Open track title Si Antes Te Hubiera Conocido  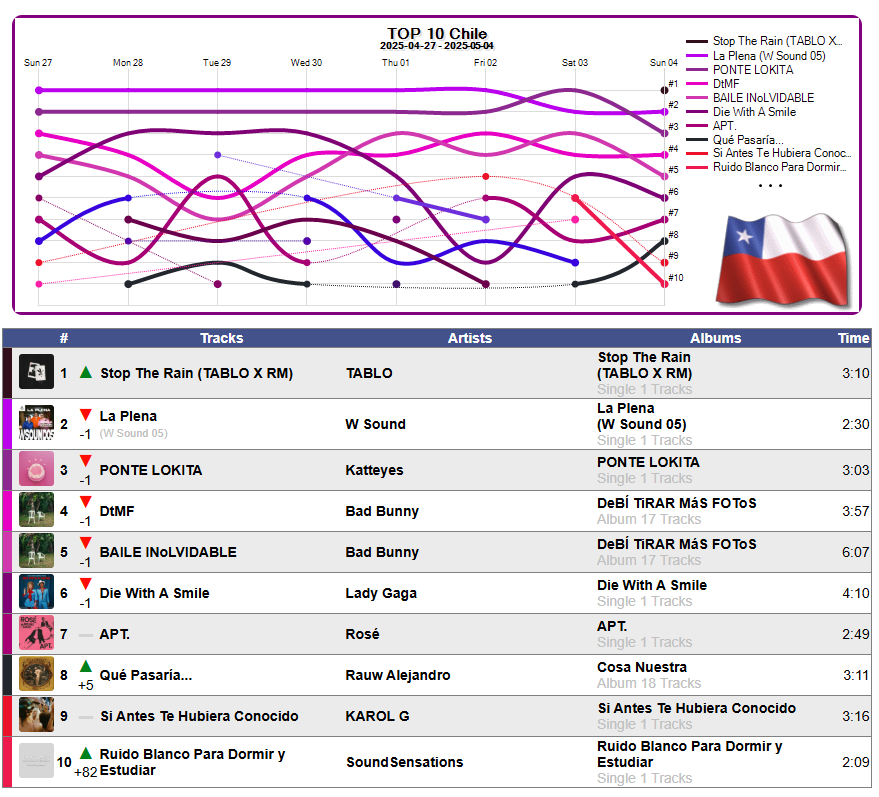point(199,716)
